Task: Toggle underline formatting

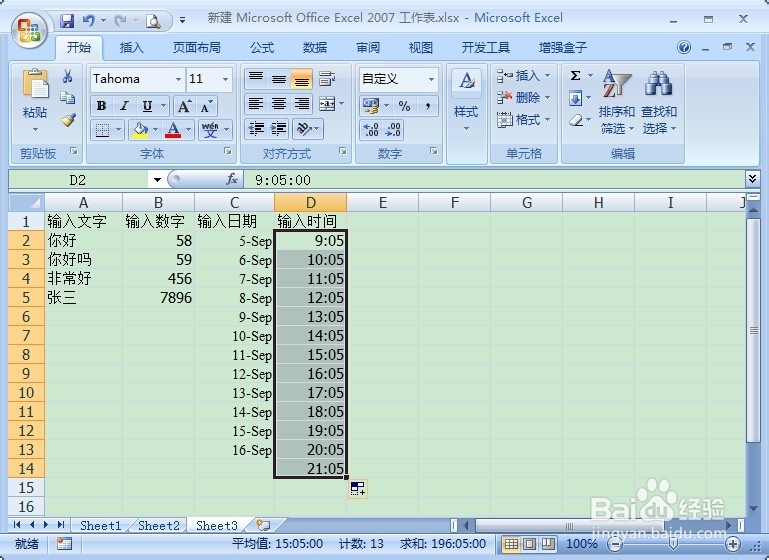Action: pos(147,106)
